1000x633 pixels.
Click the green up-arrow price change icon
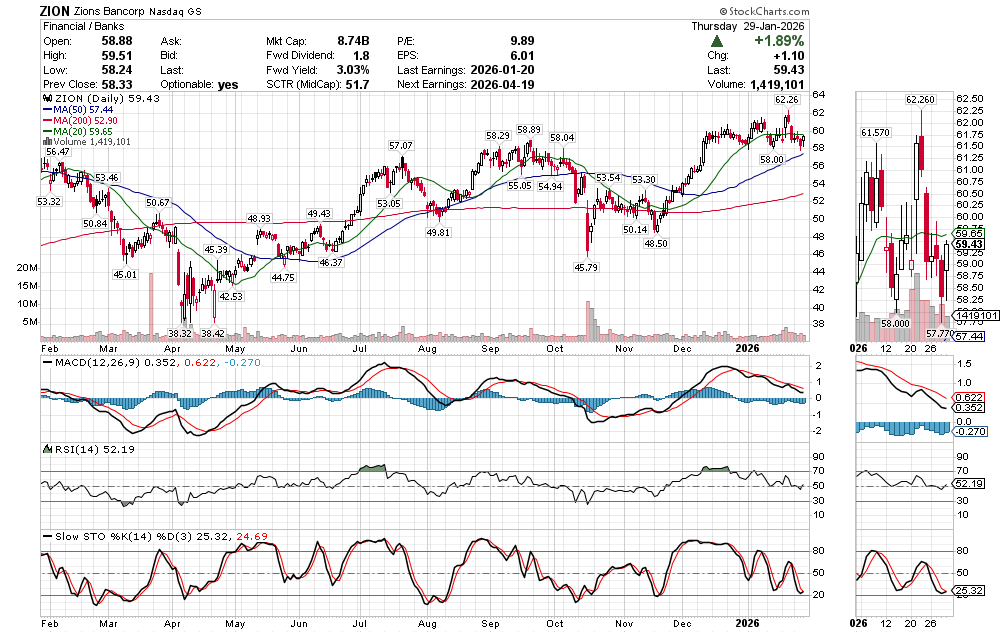tap(718, 41)
